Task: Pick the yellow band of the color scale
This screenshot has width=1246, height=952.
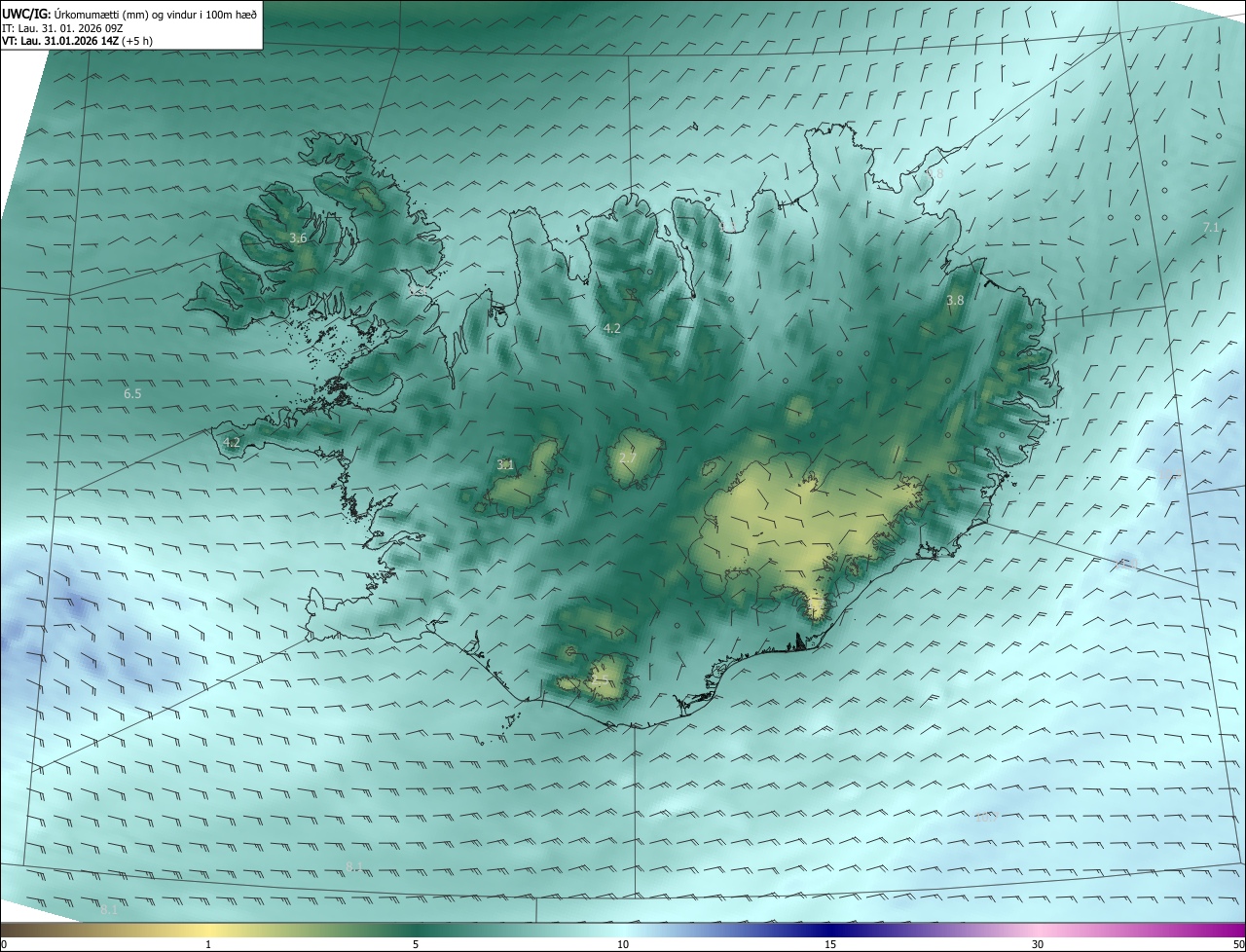Action: click(x=208, y=930)
